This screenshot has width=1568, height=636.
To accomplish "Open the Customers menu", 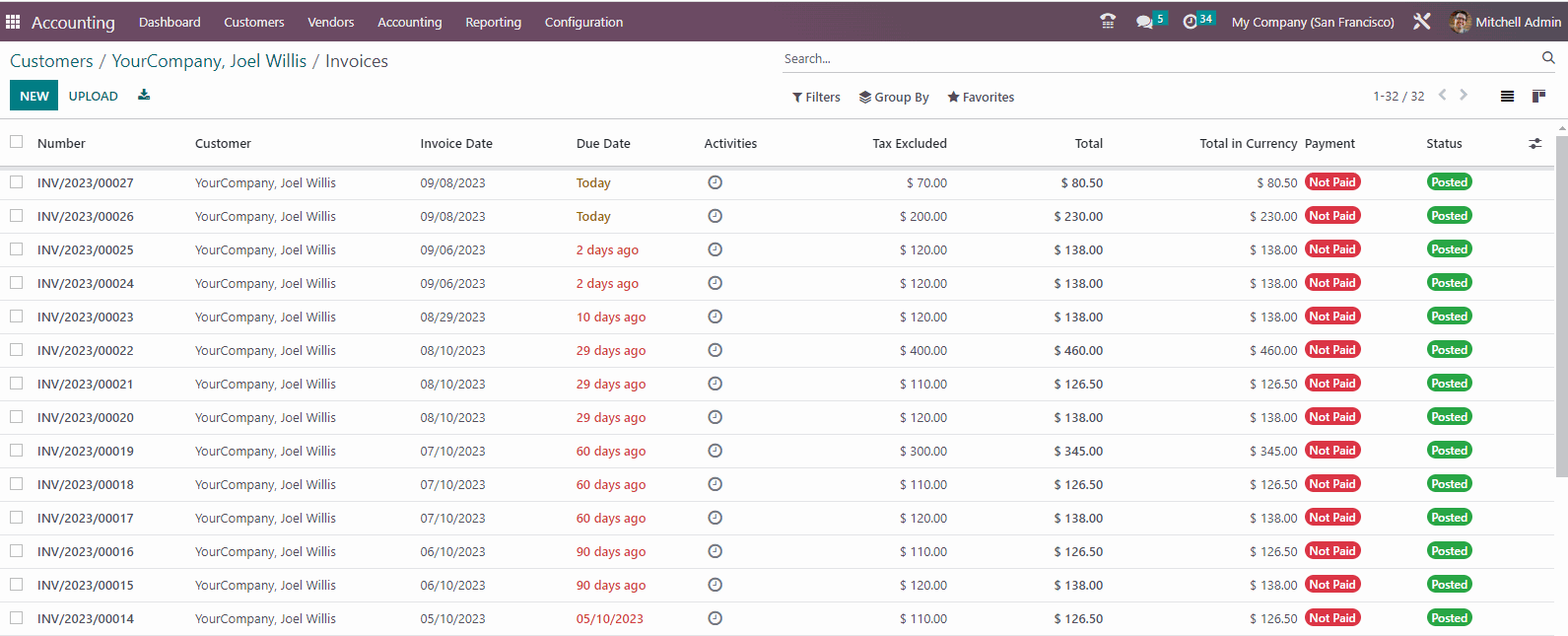I will 254,22.
